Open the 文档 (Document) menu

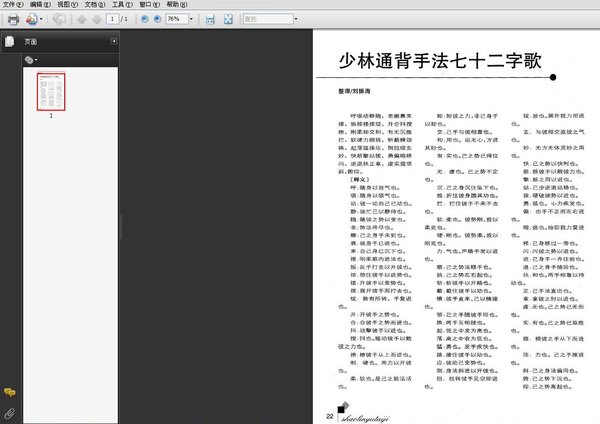[x=95, y=4]
